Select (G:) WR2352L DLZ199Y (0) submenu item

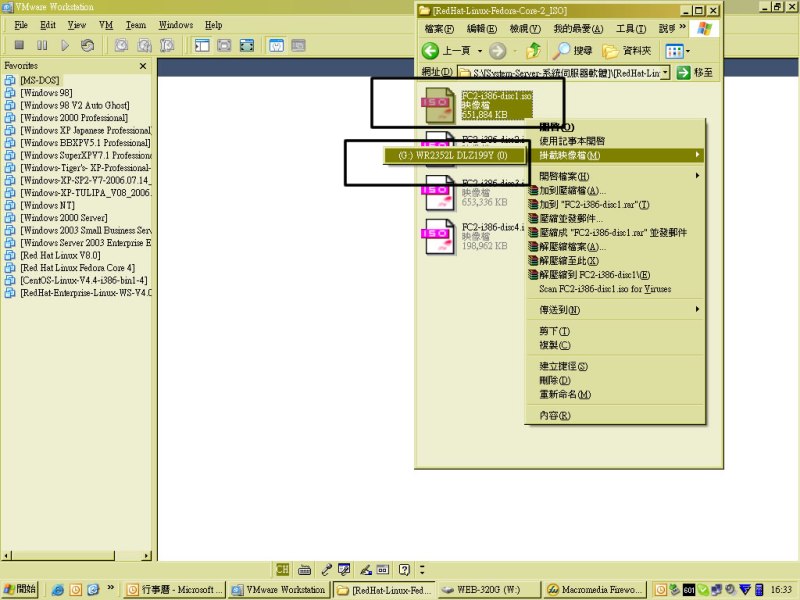[453, 155]
